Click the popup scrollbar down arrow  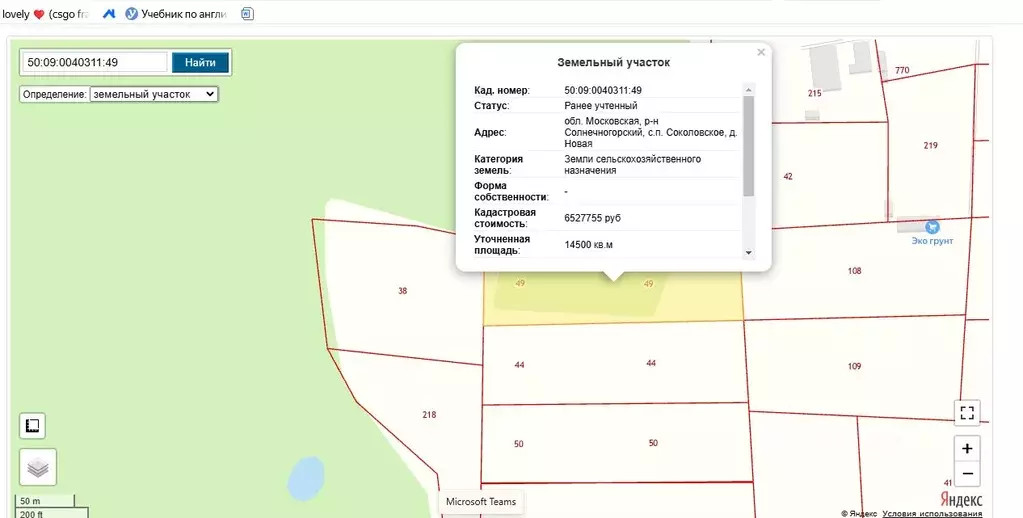(x=749, y=253)
